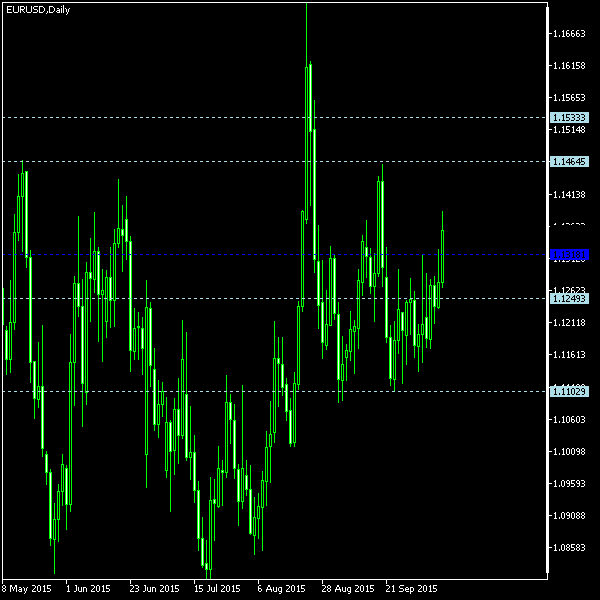The image size is (600, 600).
Task: Click the 1.14138 price scale value
Action: click(569, 195)
